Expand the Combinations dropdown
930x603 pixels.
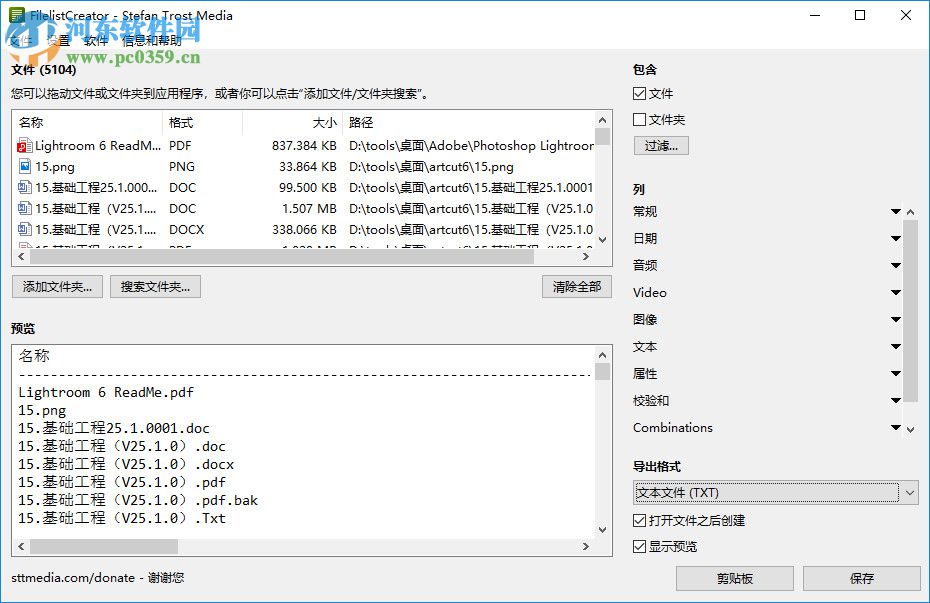895,427
